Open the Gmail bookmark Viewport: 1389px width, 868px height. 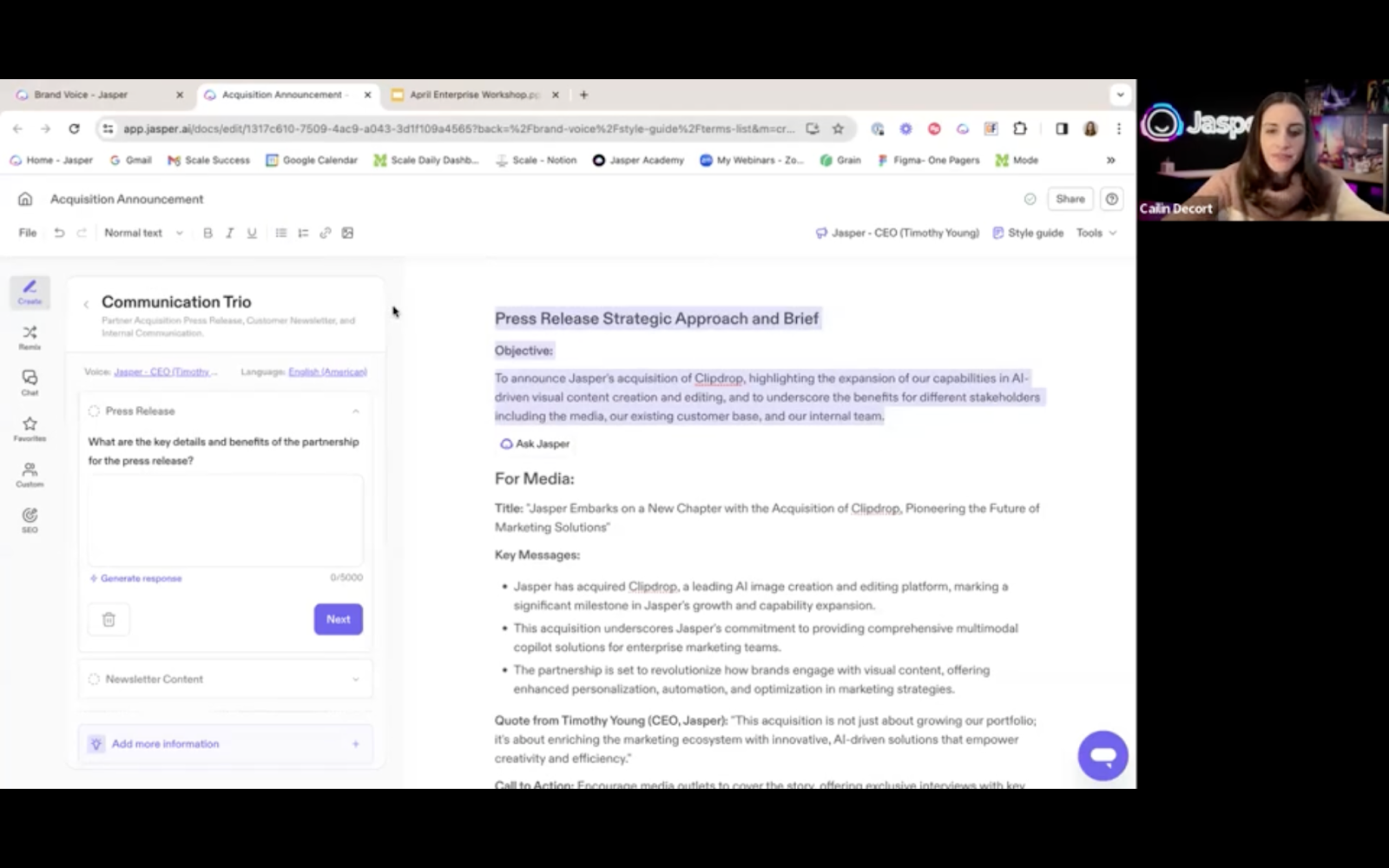click(x=130, y=160)
